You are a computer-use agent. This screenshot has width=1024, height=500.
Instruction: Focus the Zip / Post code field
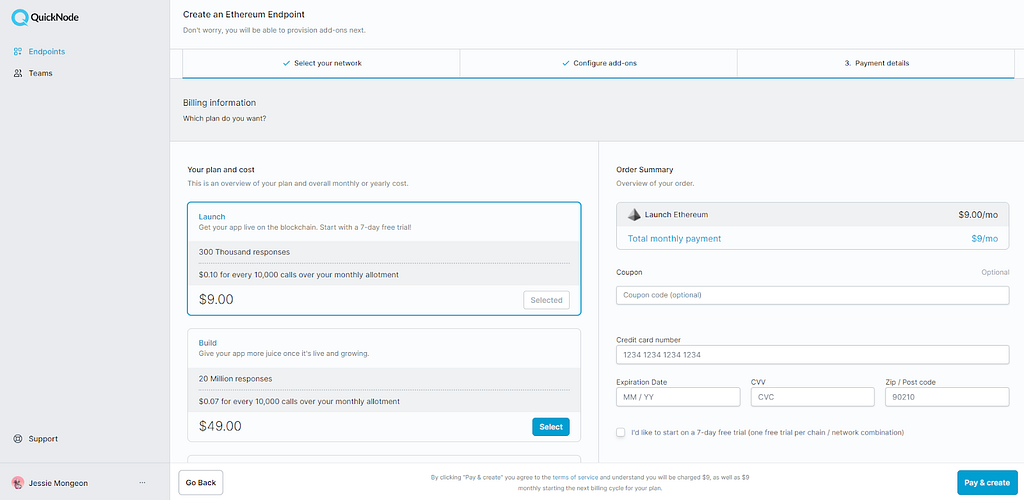click(947, 397)
